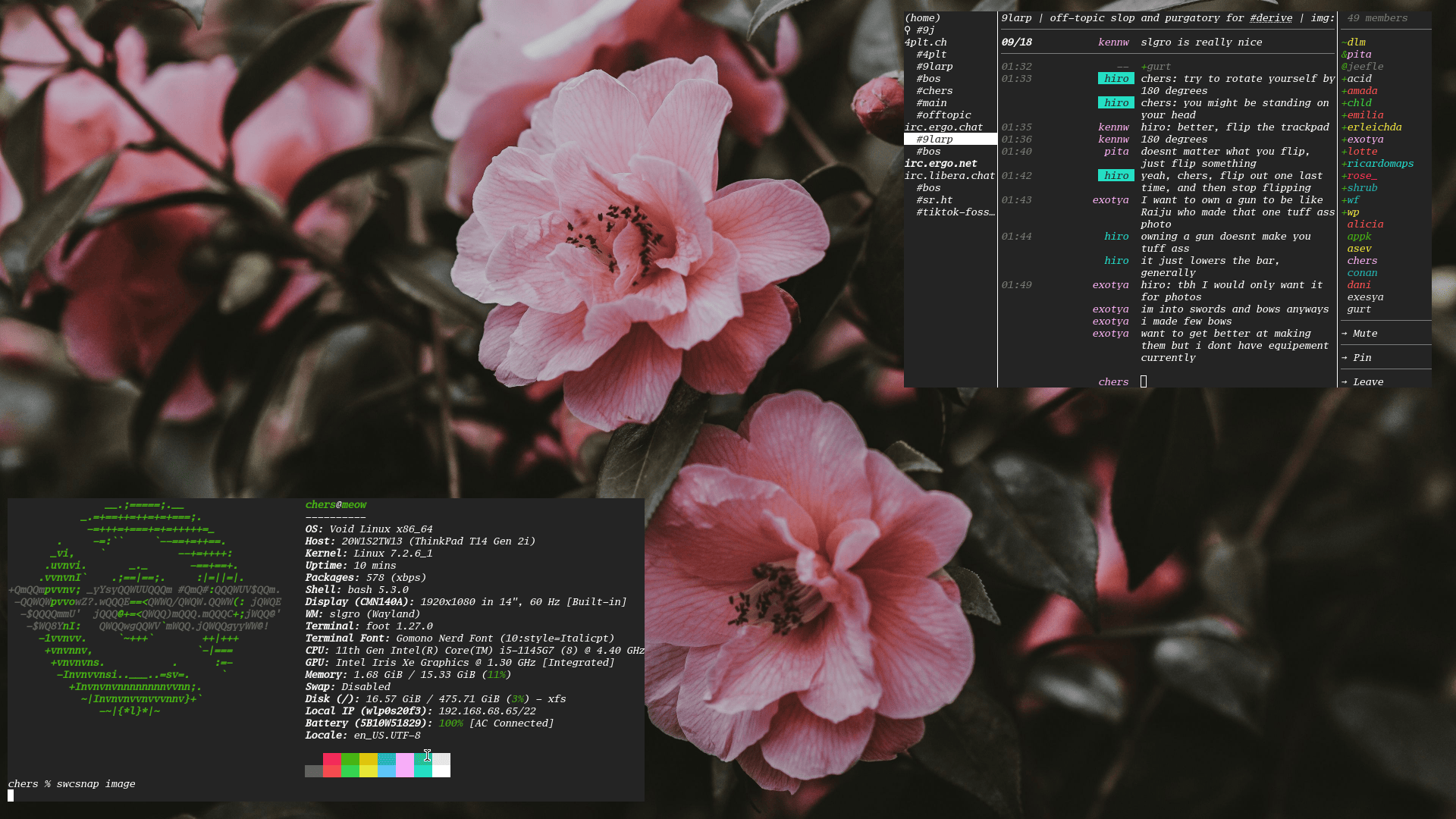Screen dimensions: 1456x819
Task: Open the #sr.ht channel
Action: point(934,200)
